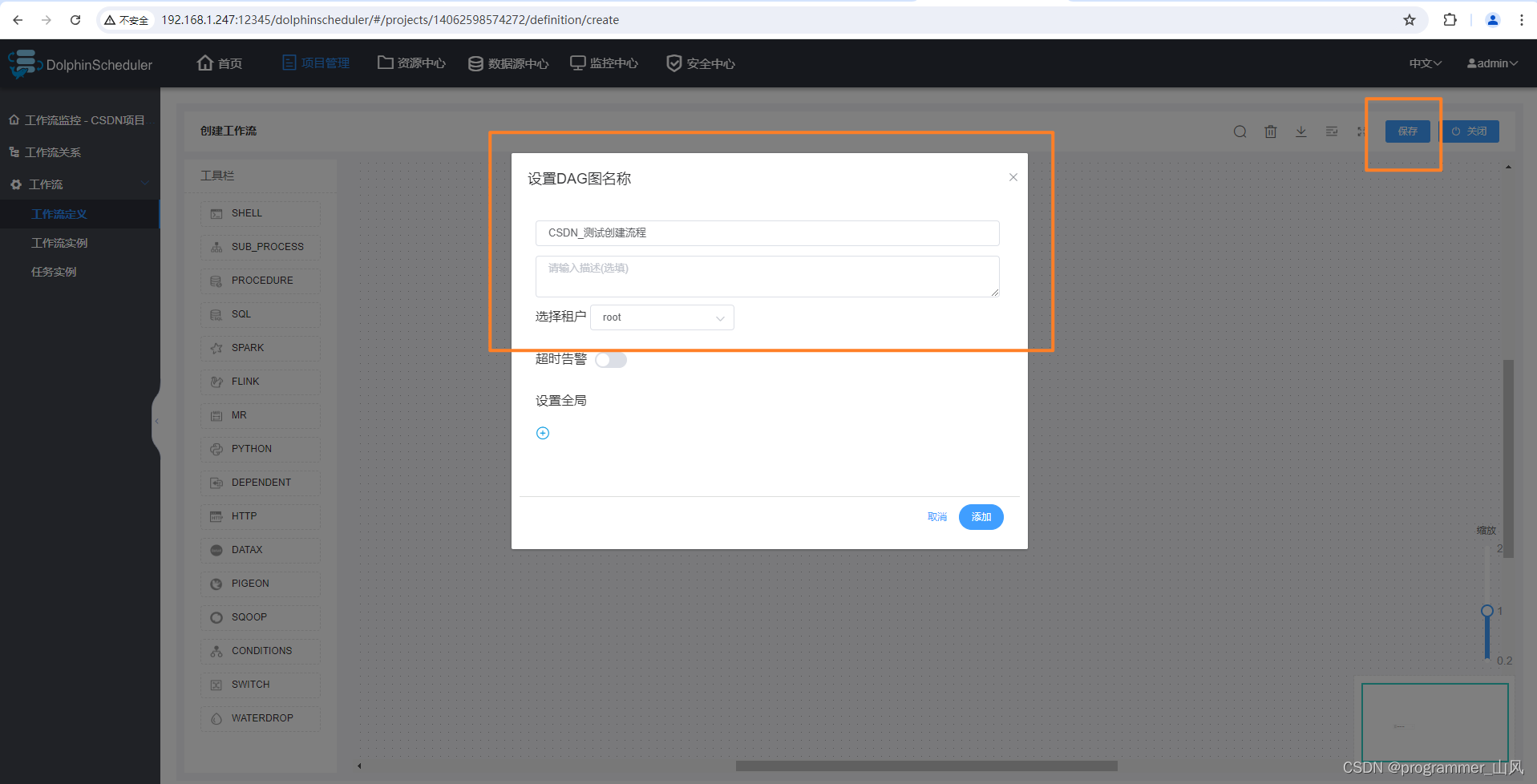
Task: Pick the PYTHON task node
Action: 260,449
